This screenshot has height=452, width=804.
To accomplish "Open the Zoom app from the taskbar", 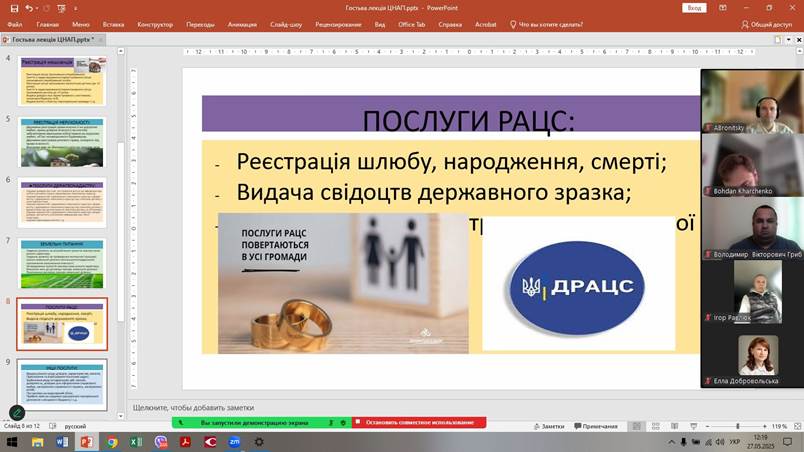I will [234, 441].
